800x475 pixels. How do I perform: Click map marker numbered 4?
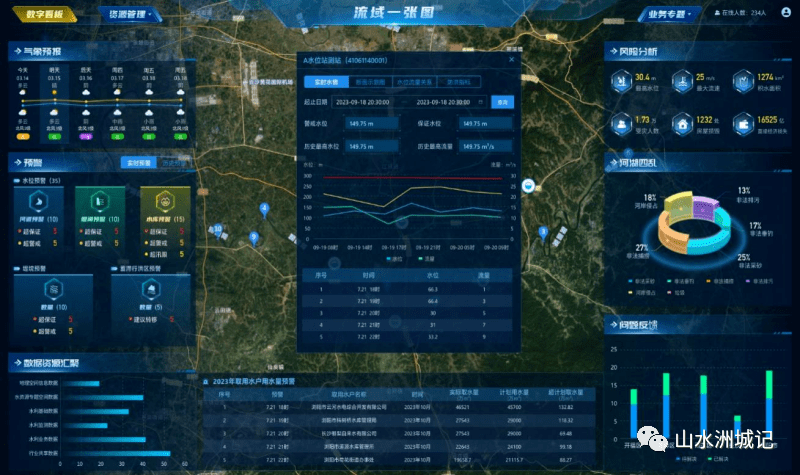click(264, 209)
